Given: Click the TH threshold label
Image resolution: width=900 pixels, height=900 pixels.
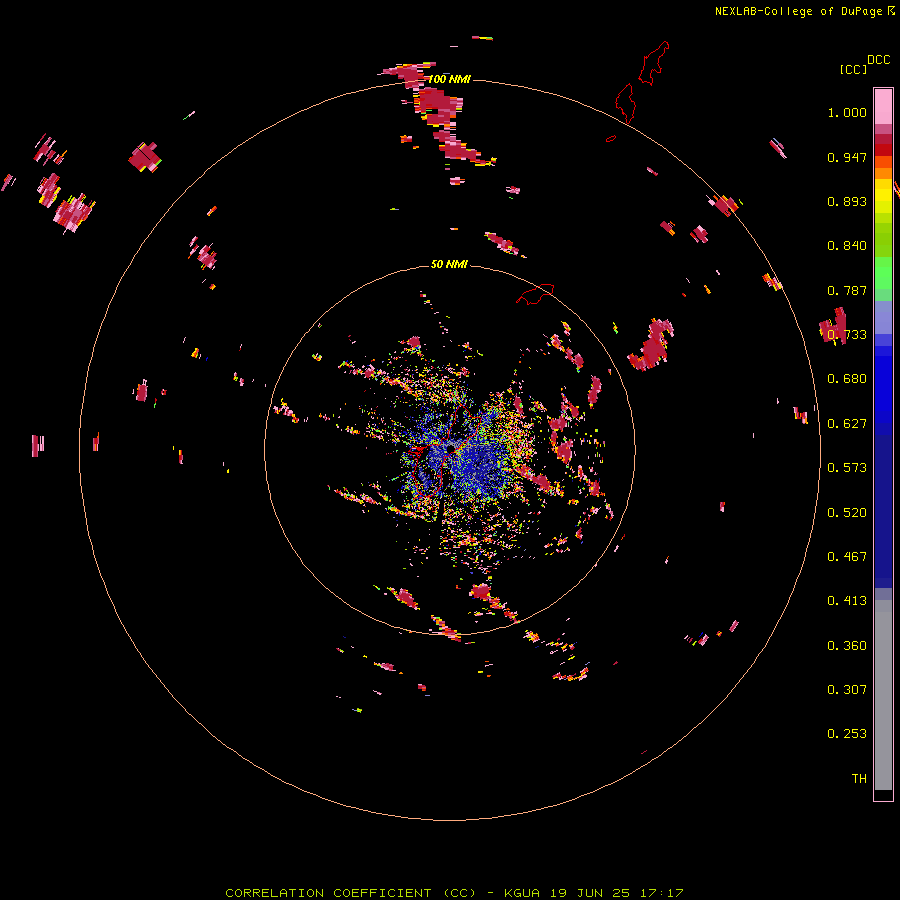Looking at the screenshot, I should tap(859, 779).
